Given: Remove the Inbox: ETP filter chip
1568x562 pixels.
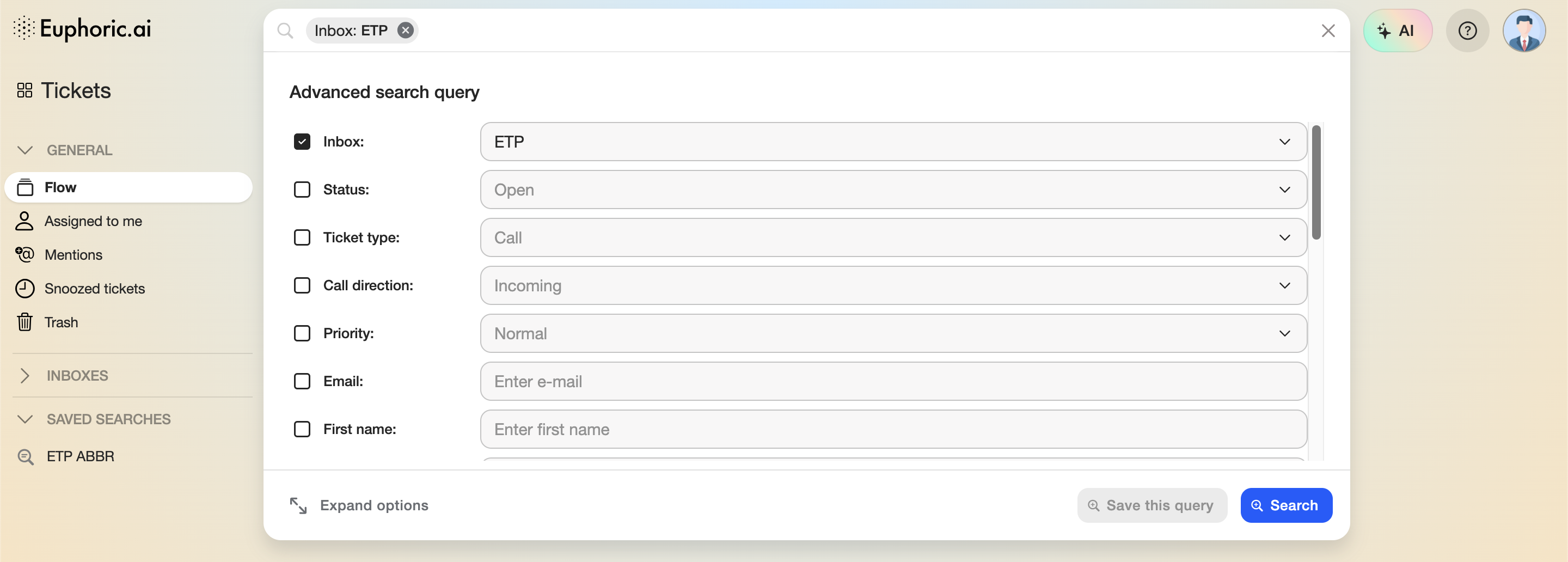Looking at the screenshot, I should [406, 30].
